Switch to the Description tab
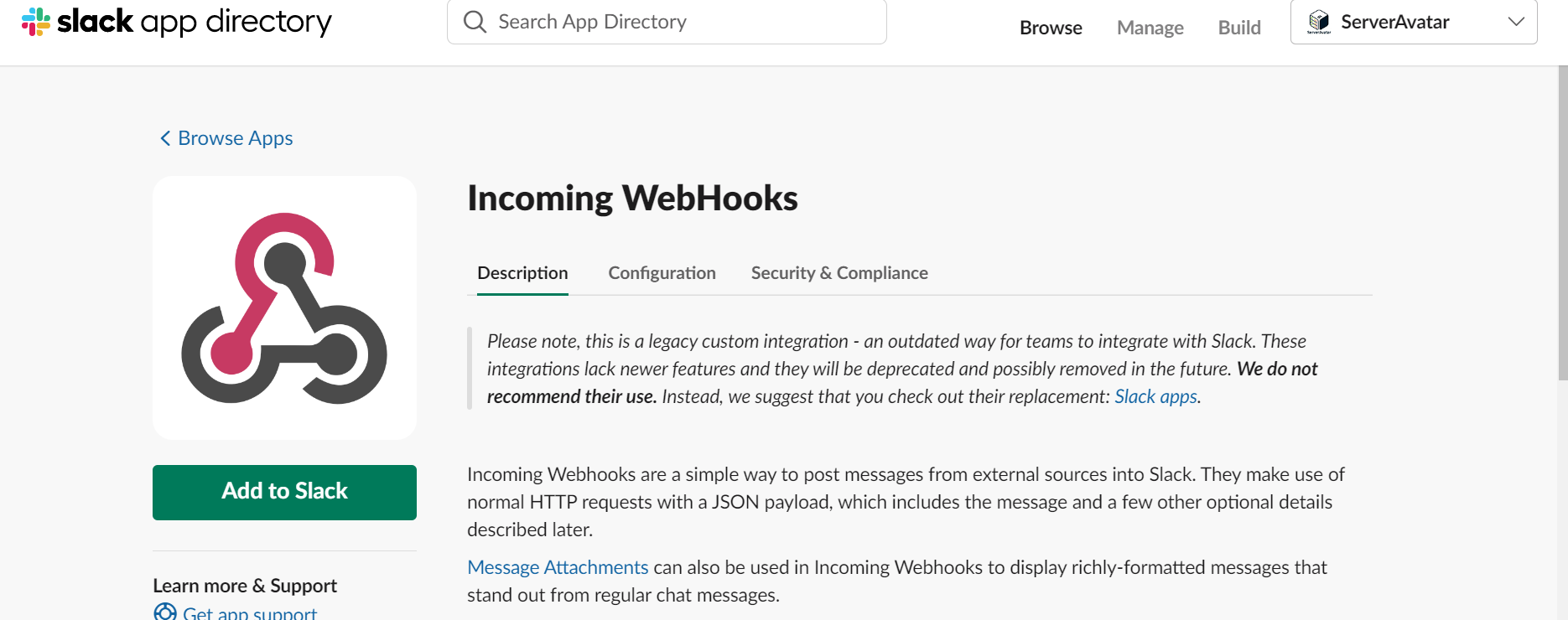The width and height of the screenshot is (1568, 620). click(522, 273)
